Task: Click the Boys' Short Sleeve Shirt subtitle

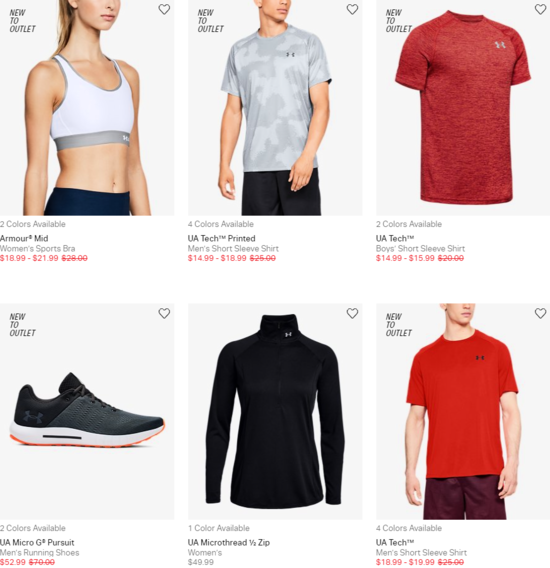Action: 420,248
